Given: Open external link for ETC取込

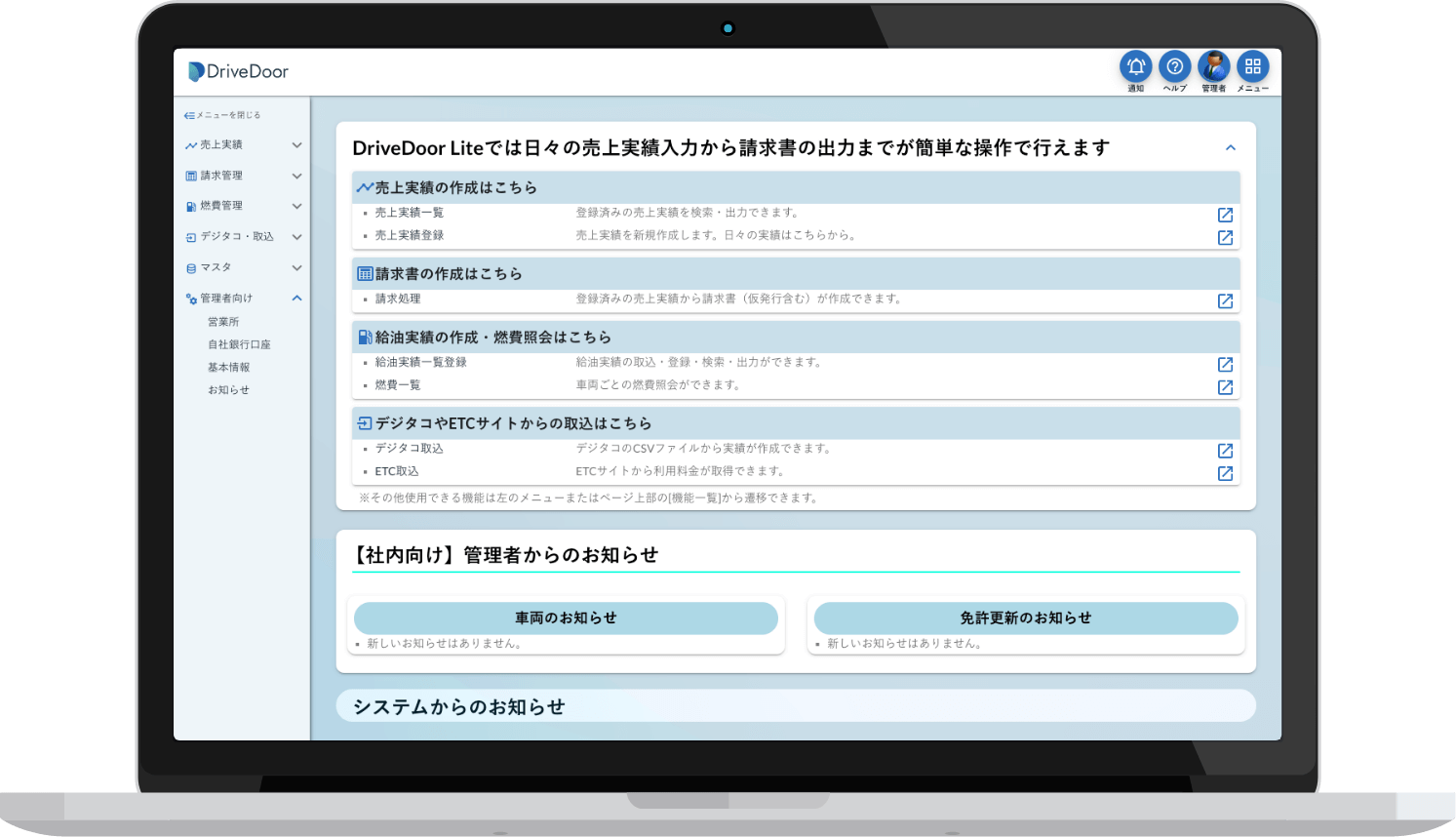Looking at the screenshot, I should [1225, 473].
